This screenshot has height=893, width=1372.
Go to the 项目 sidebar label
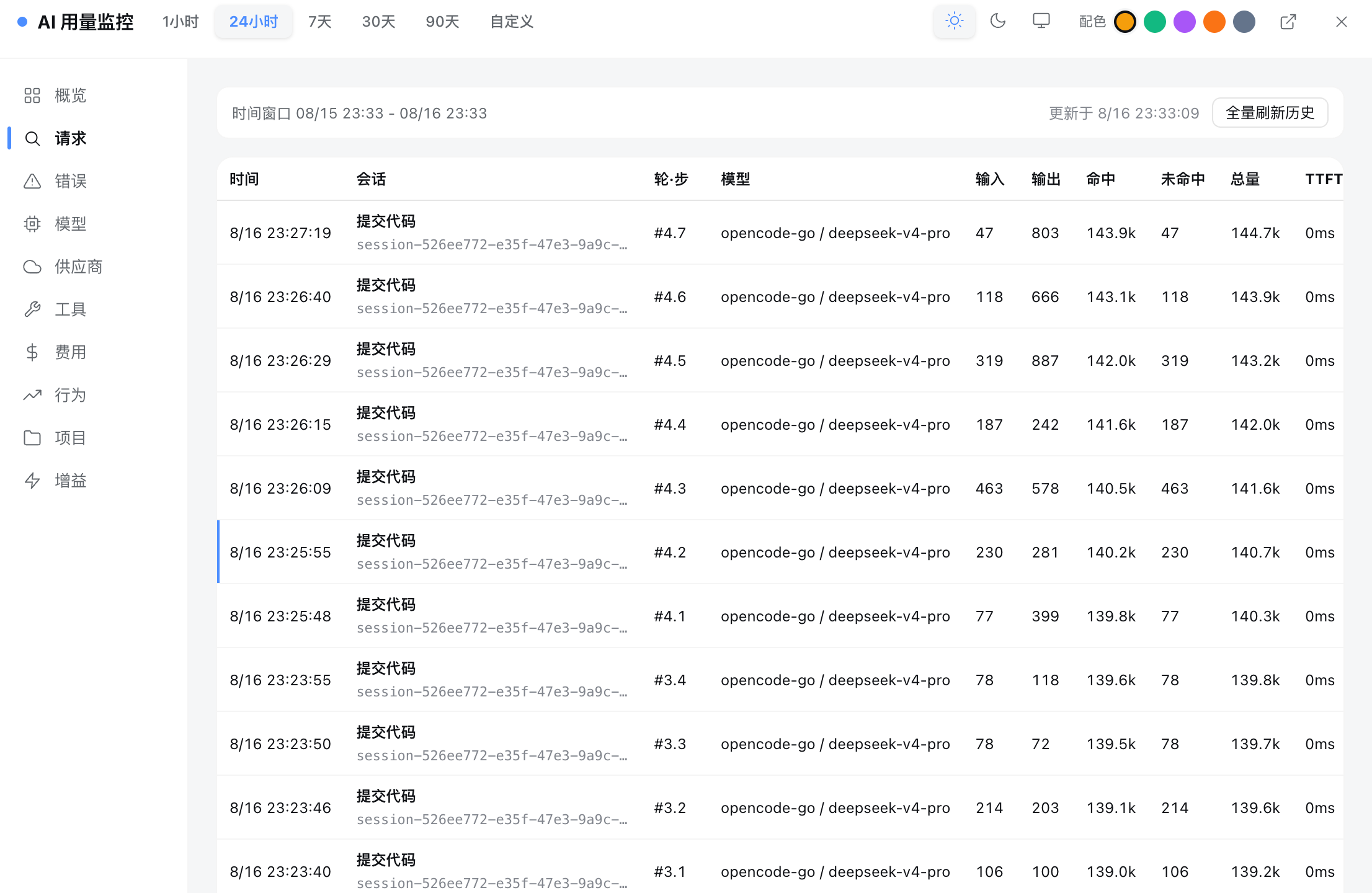71,438
